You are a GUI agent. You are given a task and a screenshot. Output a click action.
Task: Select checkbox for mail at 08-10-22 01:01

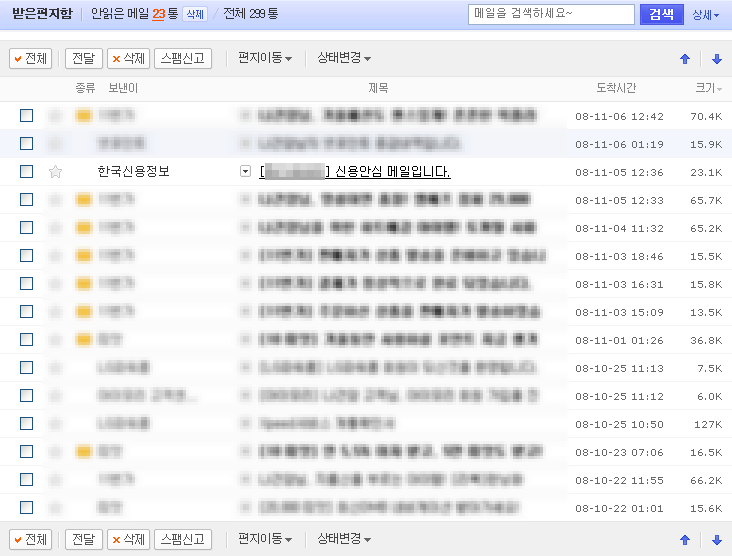pos(27,507)
